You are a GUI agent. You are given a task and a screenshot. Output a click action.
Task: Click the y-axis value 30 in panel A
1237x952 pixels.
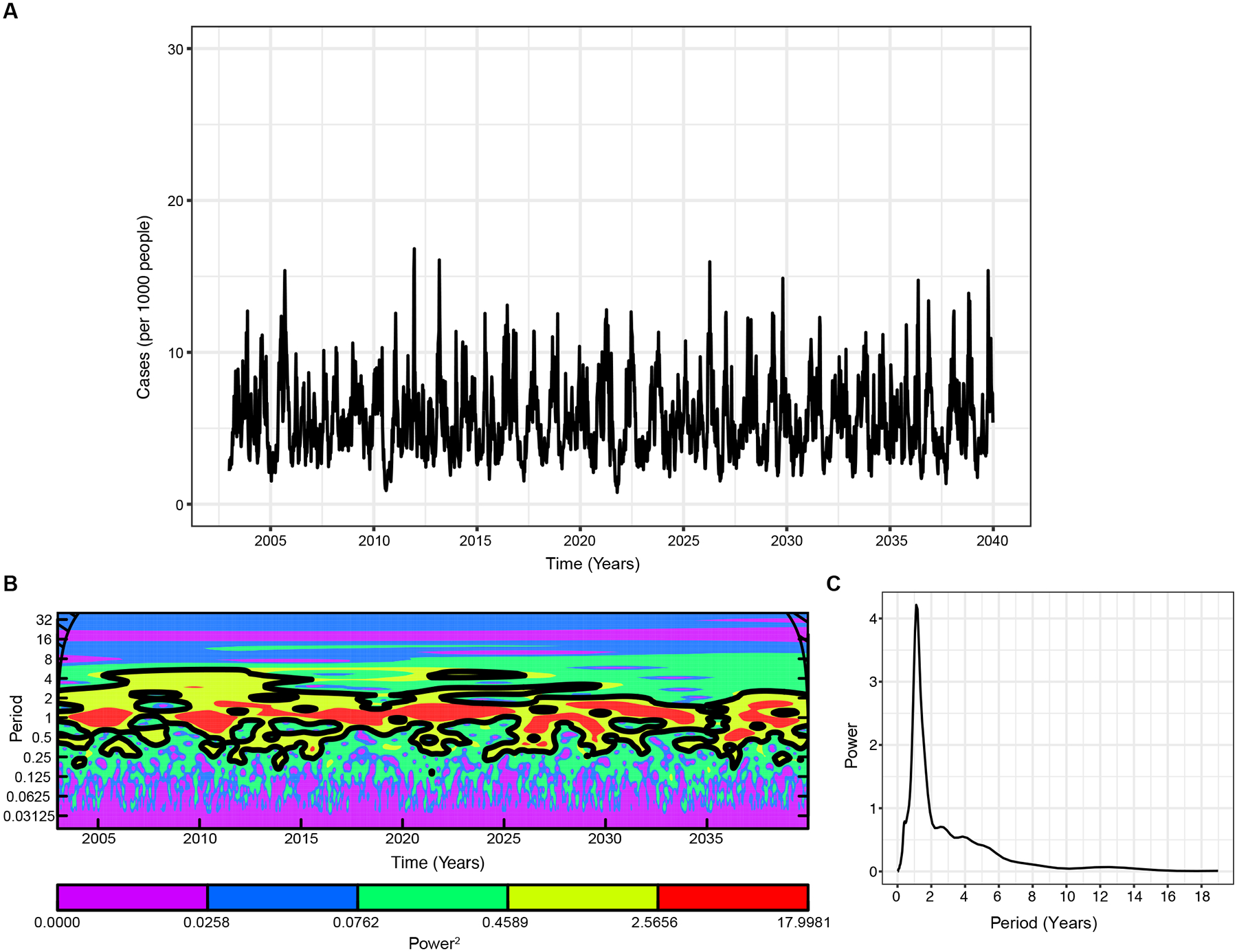(175, 49)
